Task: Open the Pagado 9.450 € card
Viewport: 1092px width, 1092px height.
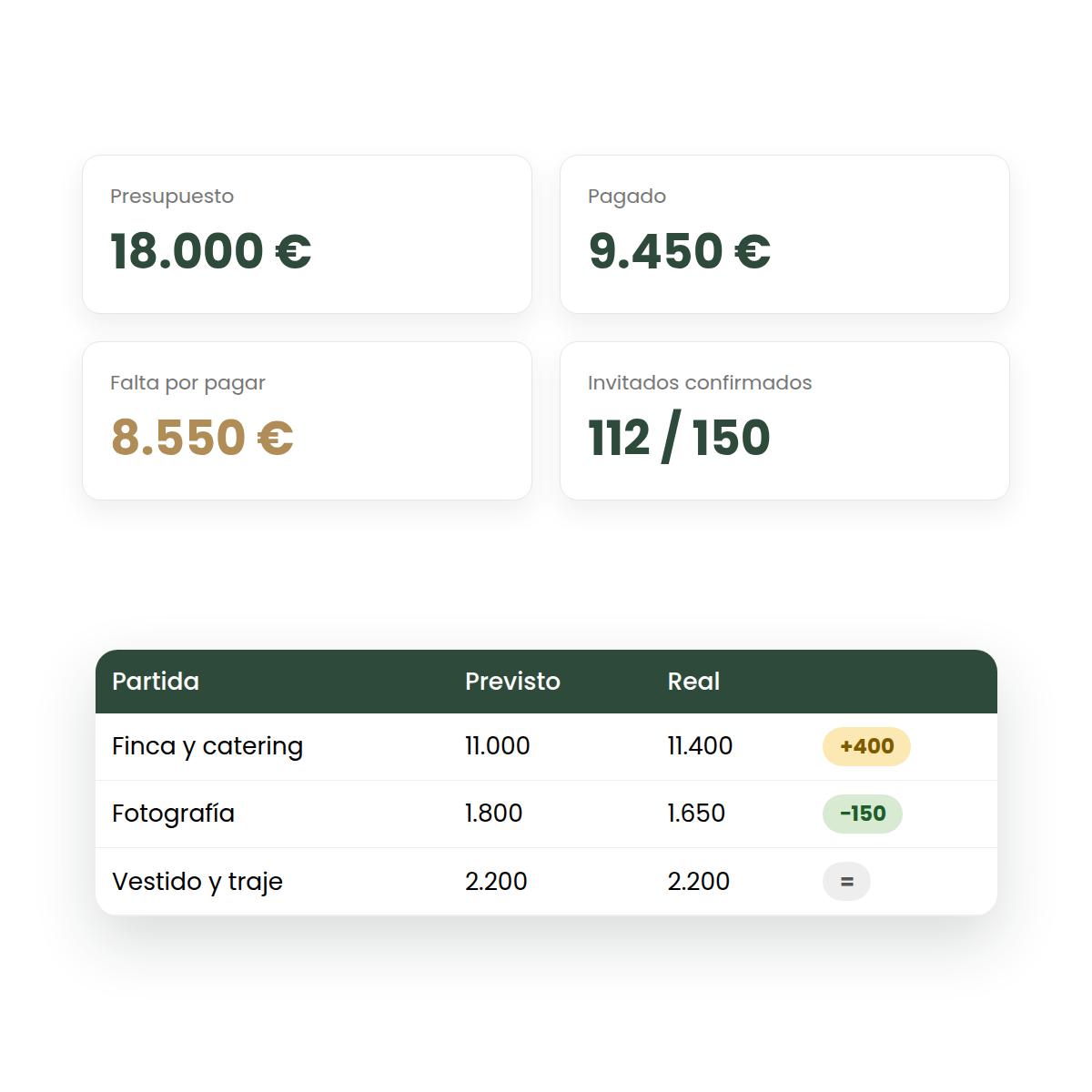Action: click(x=784, y=234)
